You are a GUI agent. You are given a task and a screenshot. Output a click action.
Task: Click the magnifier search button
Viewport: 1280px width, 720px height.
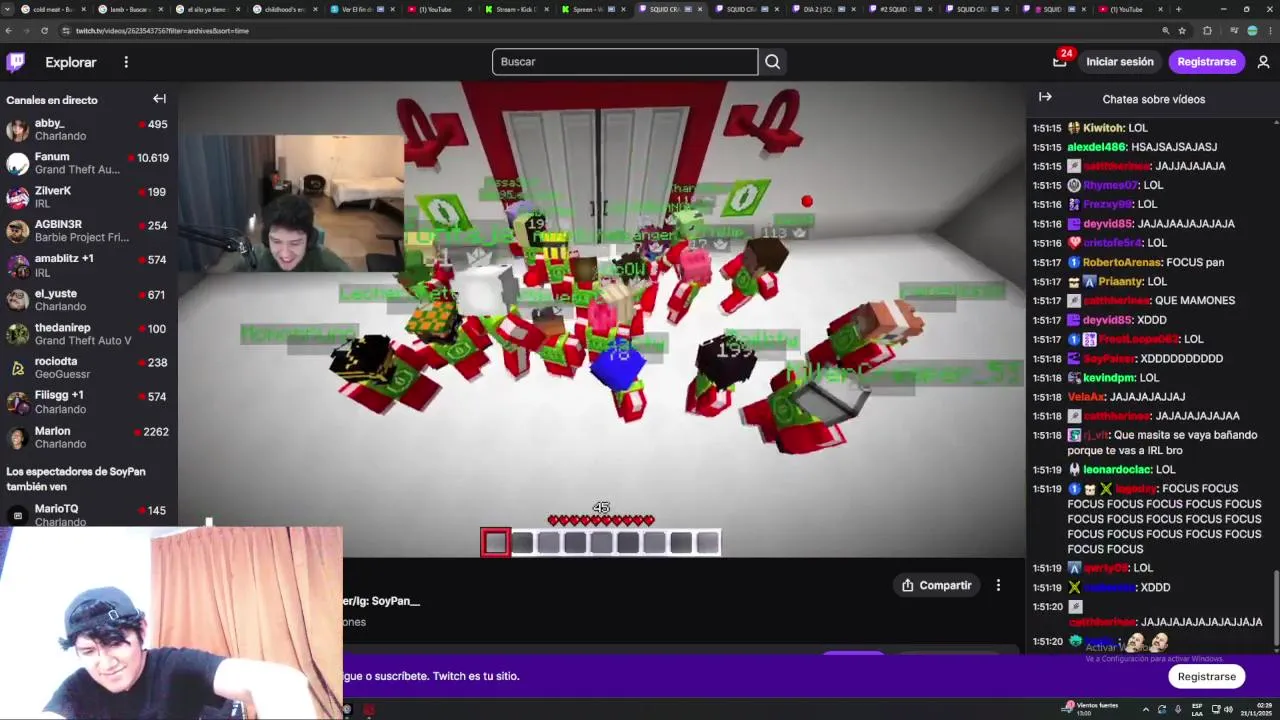click(x=772, y=62)
